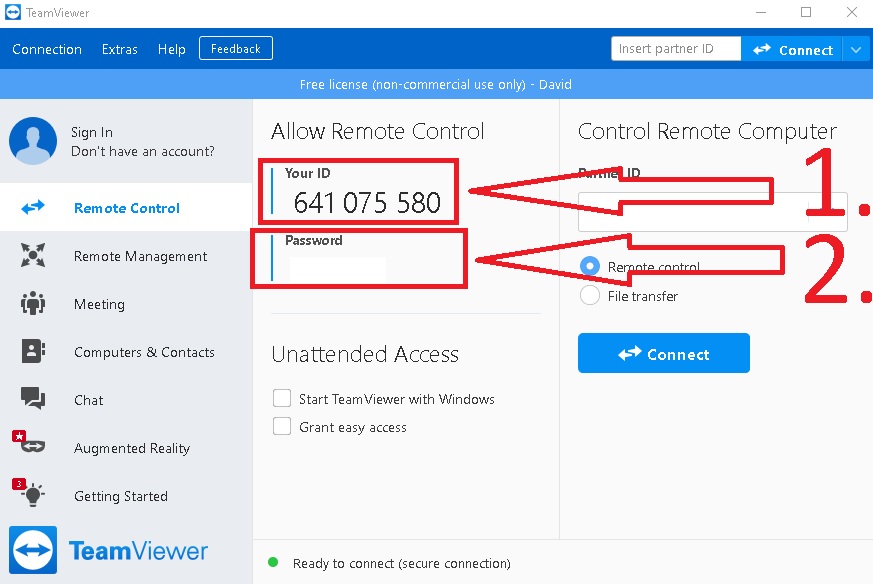
Task: Click the TeamViewer title bar app icon
Action: click(13, 12)
